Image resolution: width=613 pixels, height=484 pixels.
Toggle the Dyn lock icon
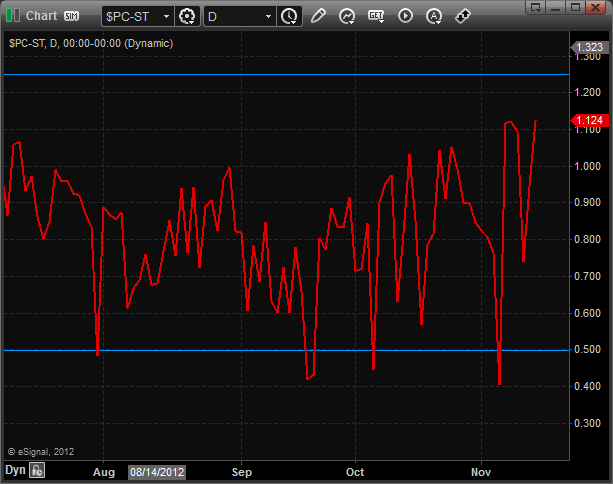37,470
